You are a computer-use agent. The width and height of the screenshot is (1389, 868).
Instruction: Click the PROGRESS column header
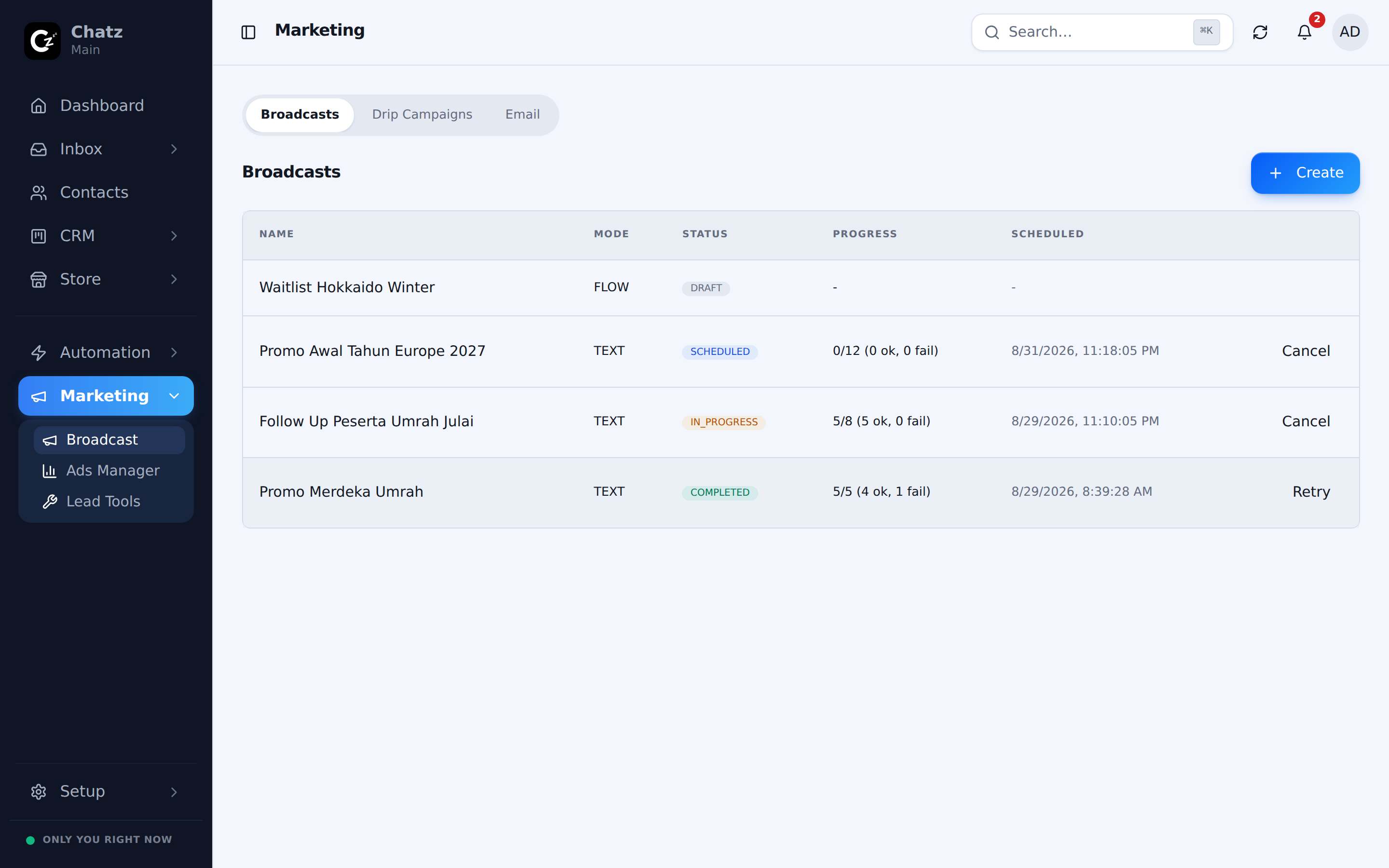pos(864,234)
